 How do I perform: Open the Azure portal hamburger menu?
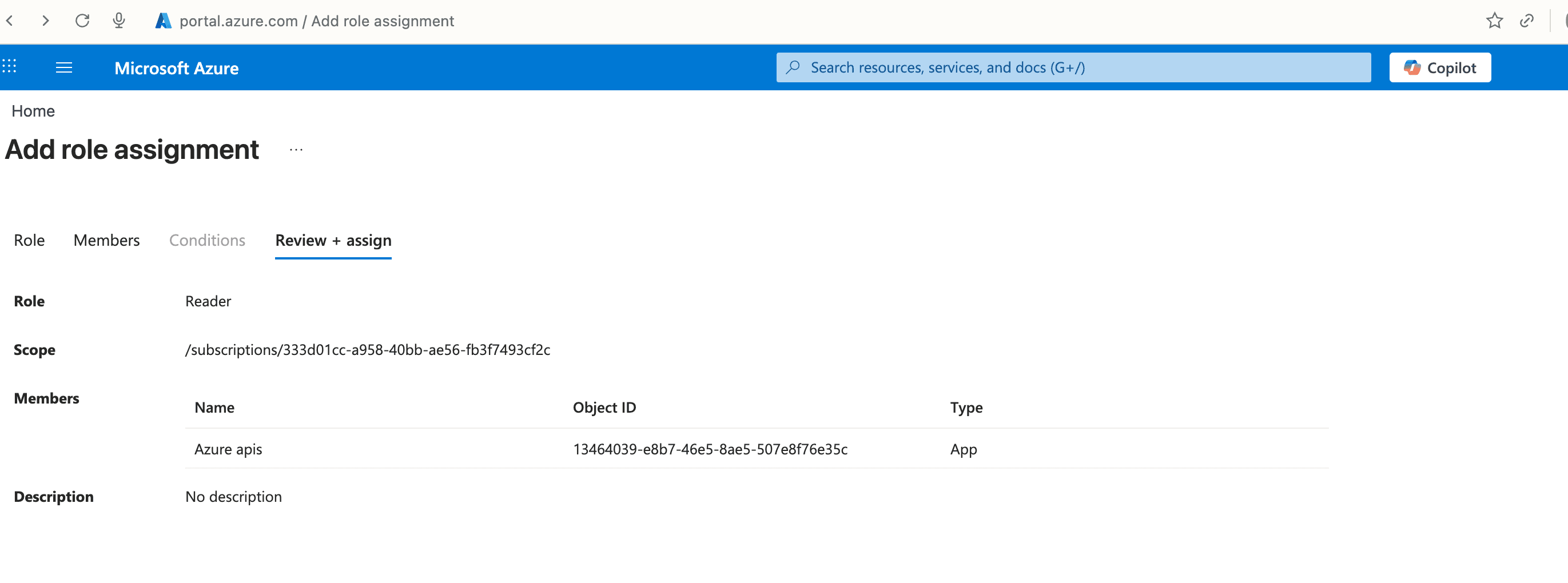click(x=64, y=67)
